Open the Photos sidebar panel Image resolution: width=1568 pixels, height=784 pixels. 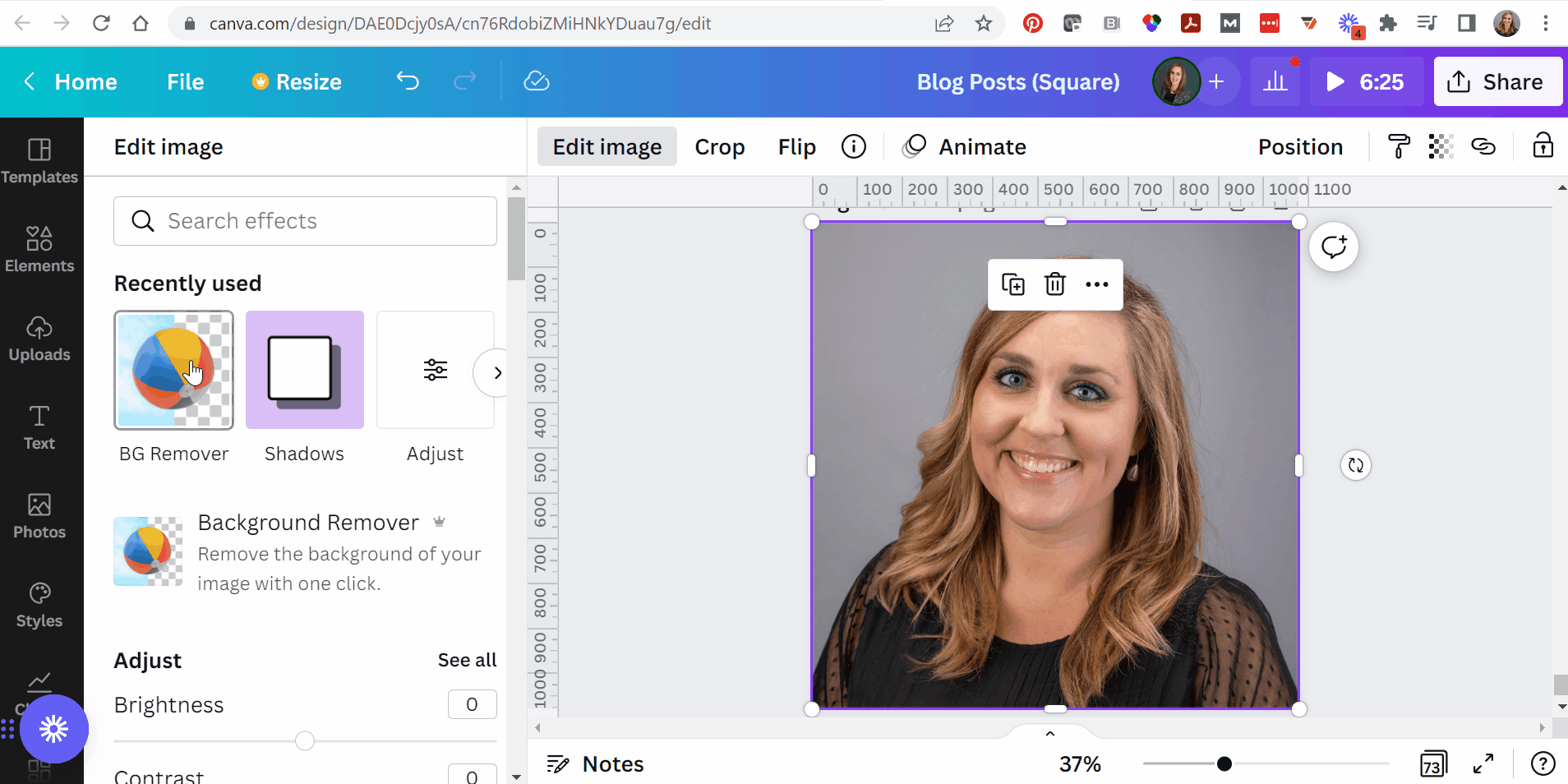pos(39,516)
